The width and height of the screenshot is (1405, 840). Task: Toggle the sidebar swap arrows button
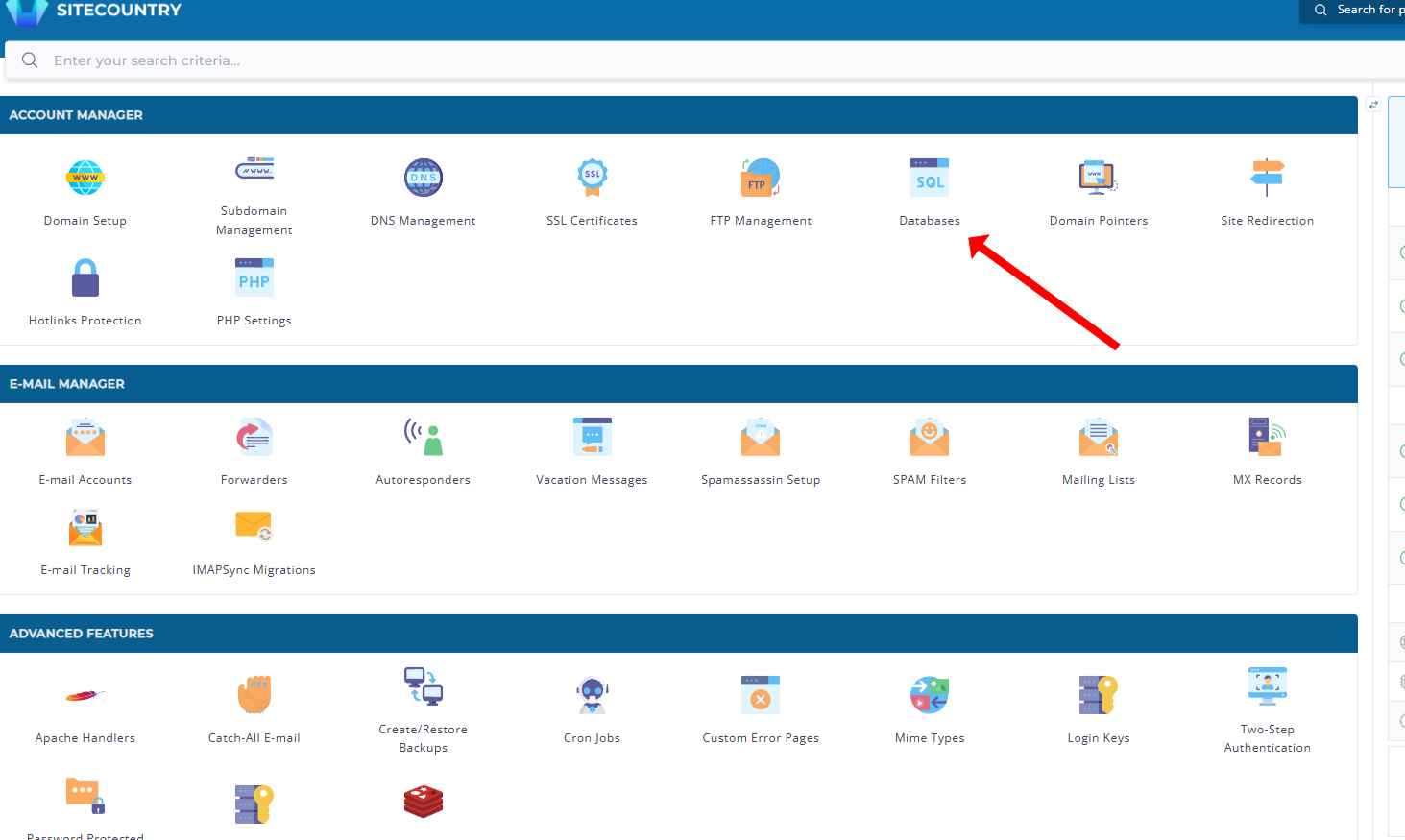point(1373,105)
